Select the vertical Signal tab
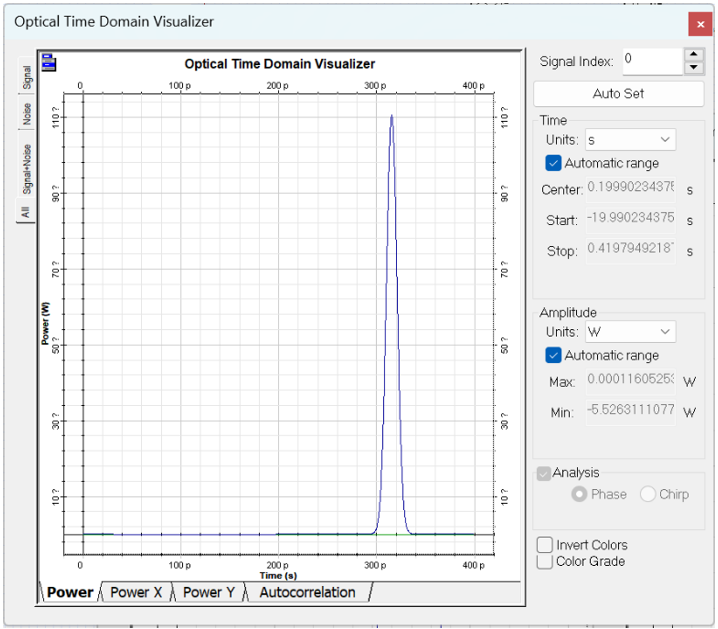Image resolution: width=718 pixels, height=629 pixels. (x=27, y=77)
